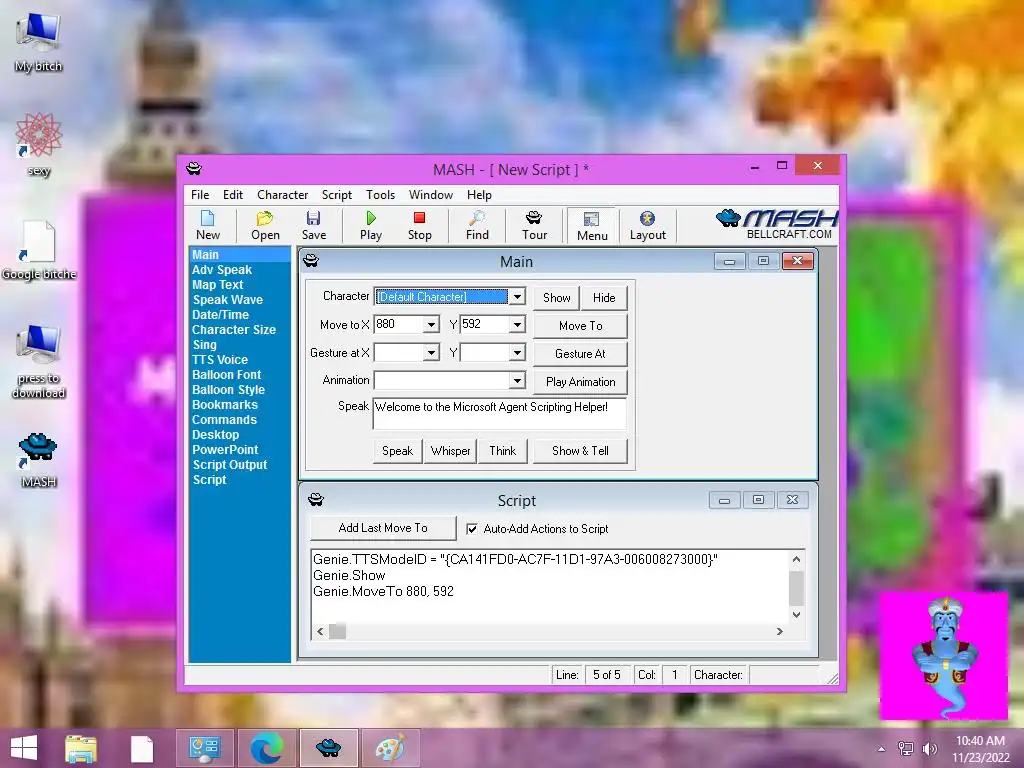Toggle the Menu toolbar button
The image size is (1024, 768).
point(592,226)
